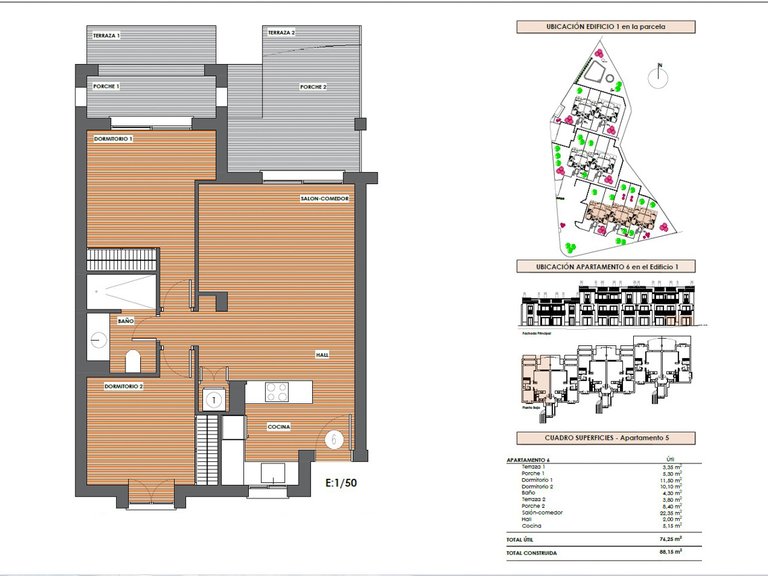Image resolution: width=768 pixels, height=576 pixels.
Task: Click the TOTAL CONSTRUIDA row in the table
Action: point(604,552)
